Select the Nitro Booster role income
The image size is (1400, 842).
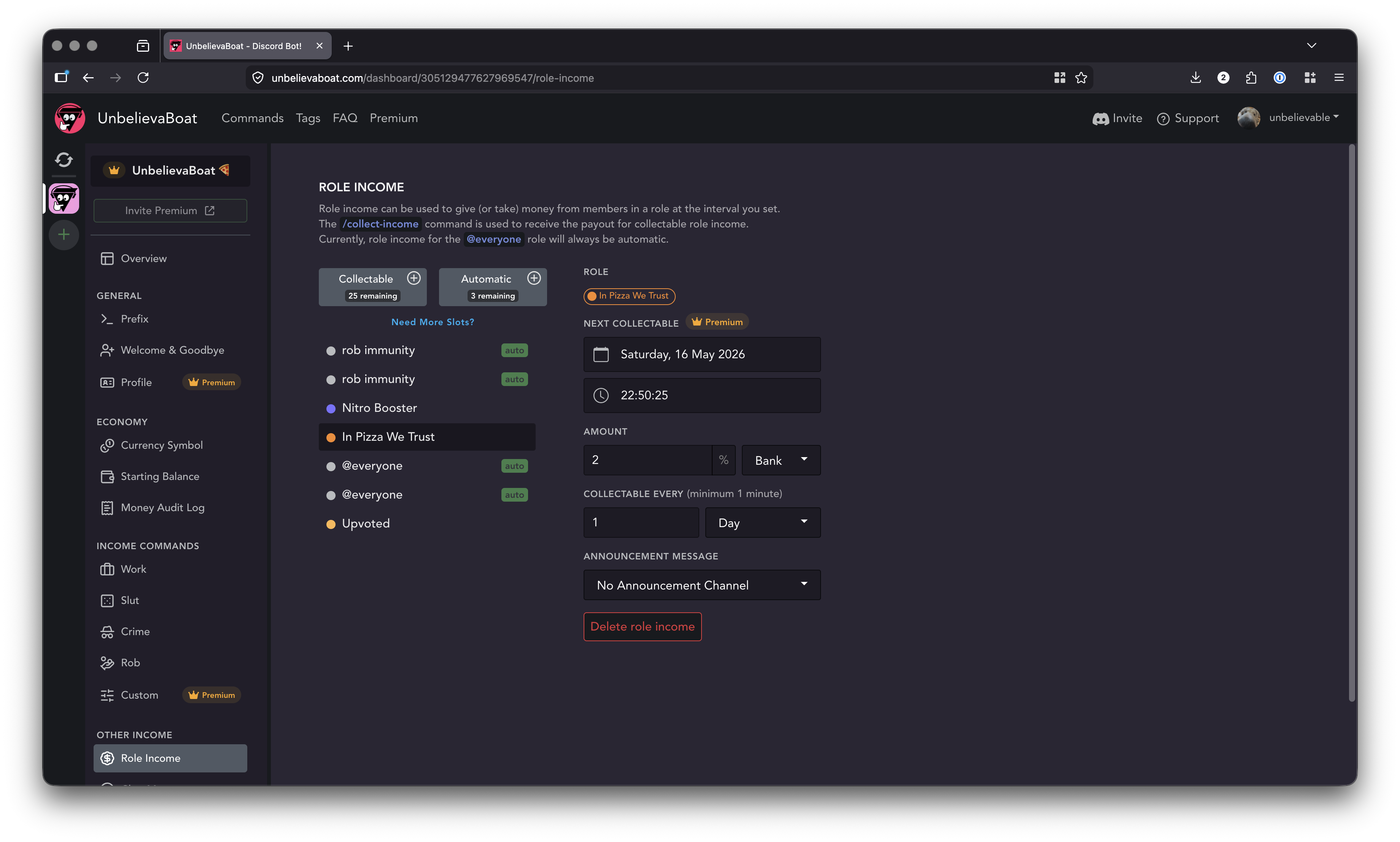(x=427, y=408)
